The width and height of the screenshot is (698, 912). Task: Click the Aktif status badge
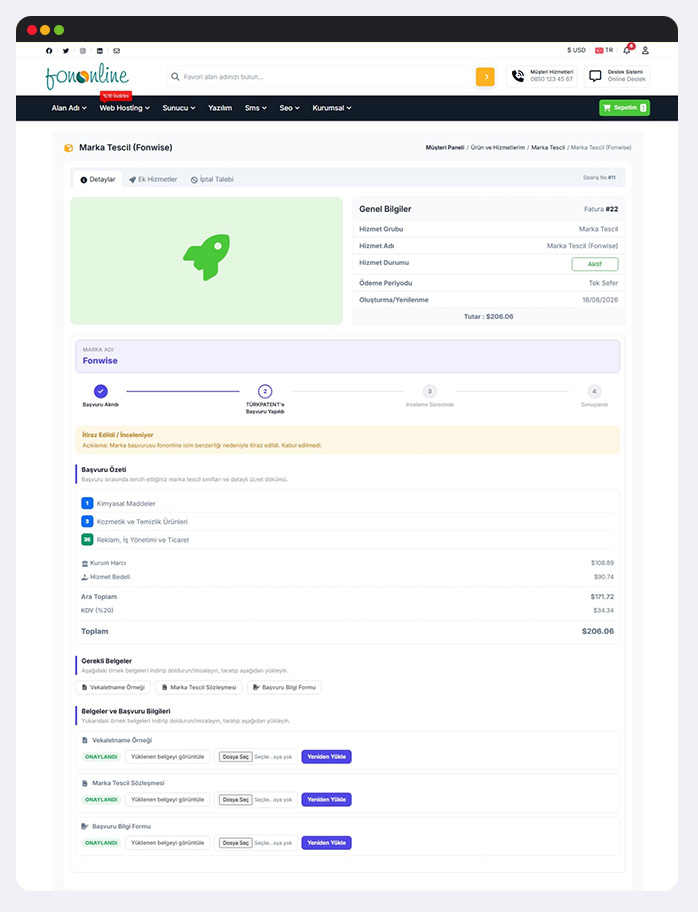tap(594, 264)
